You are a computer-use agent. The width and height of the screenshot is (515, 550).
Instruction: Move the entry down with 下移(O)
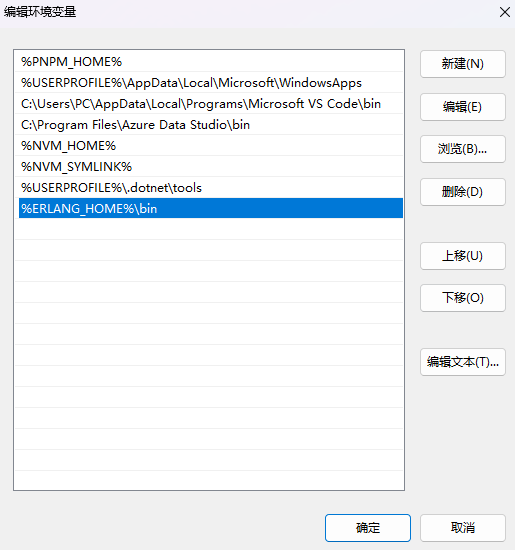coord(463,298)
